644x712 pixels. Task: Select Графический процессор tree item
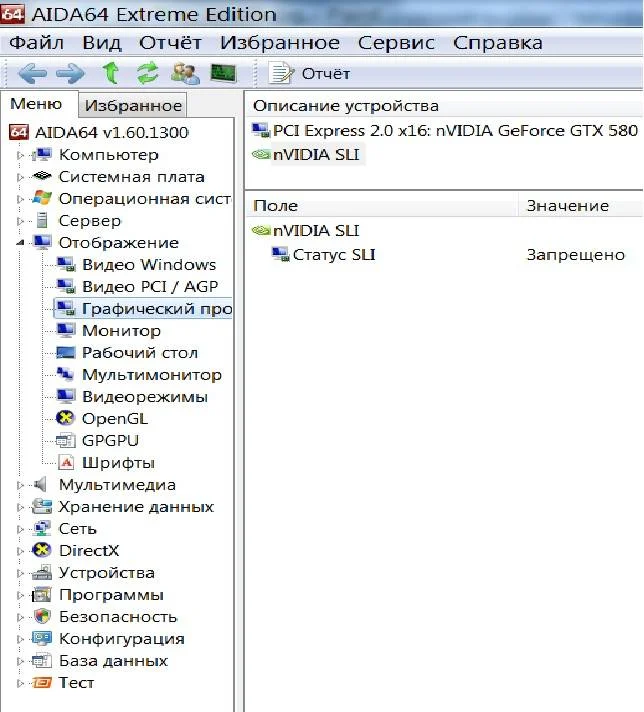click(x=143, y=308)
